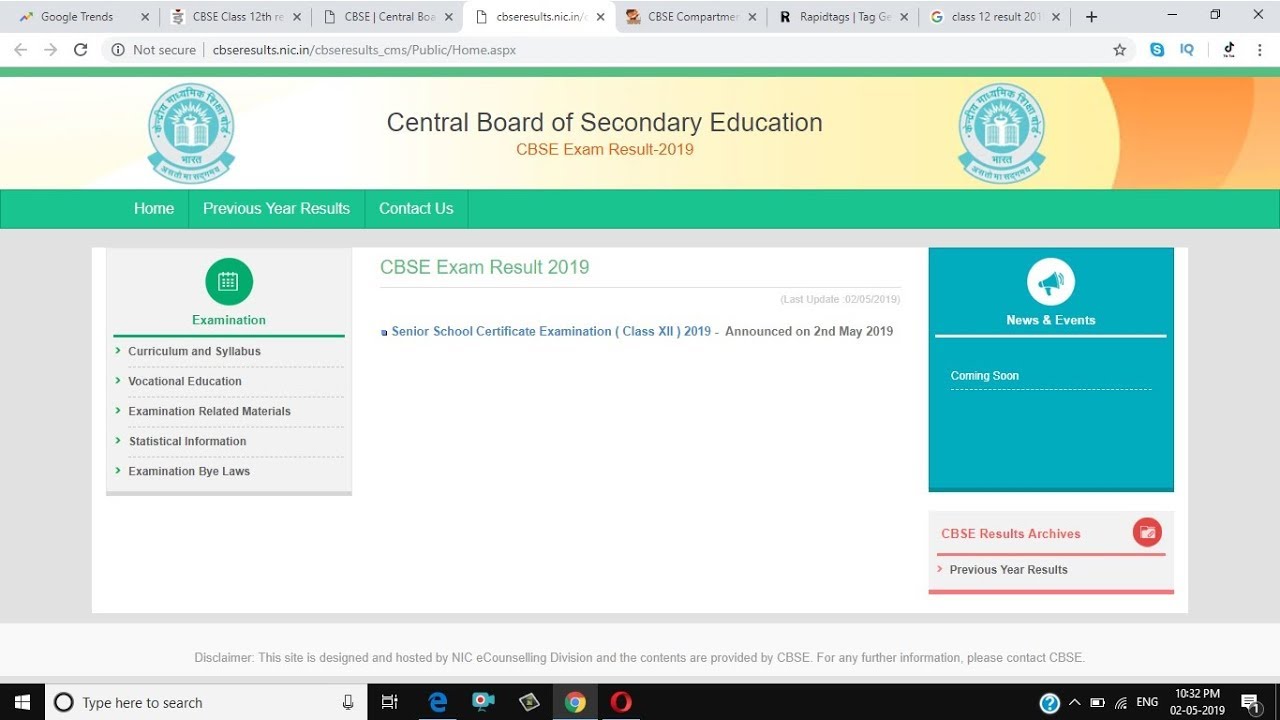Open the Statistical Information link
1280x720 pixels.
pyautogui.click(x=187, y=441)
